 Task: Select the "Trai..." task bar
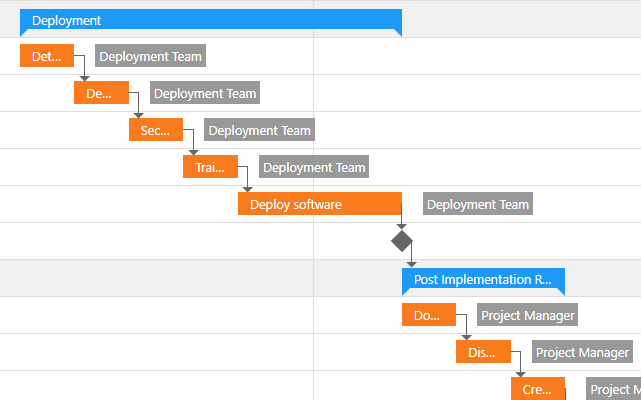click(x=210, y=167)
